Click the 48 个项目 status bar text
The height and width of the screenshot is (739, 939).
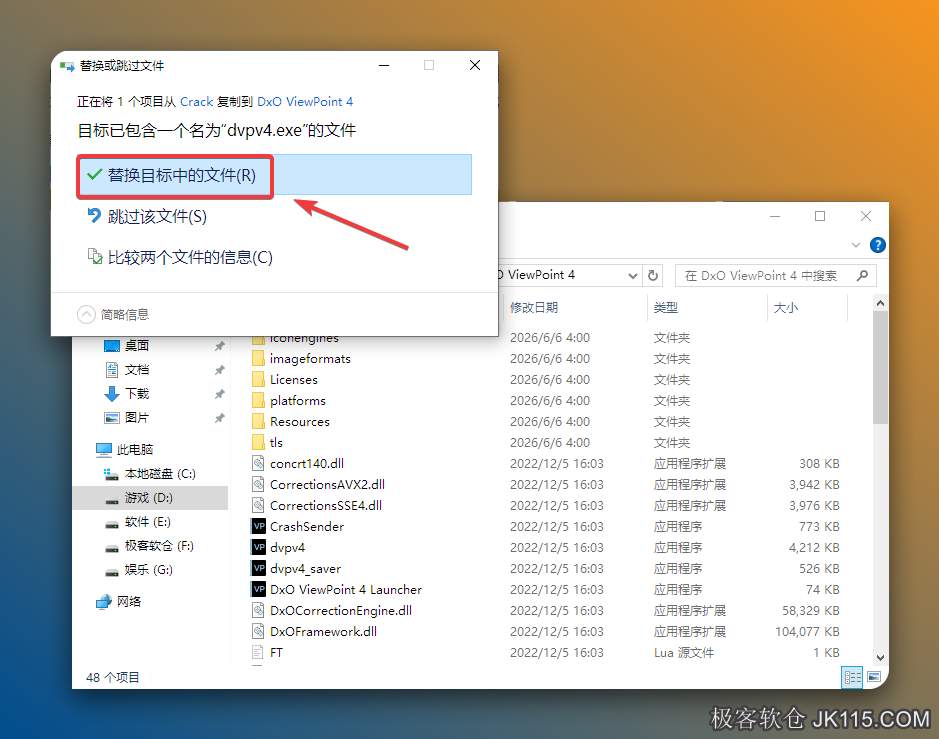pos(113,677)
